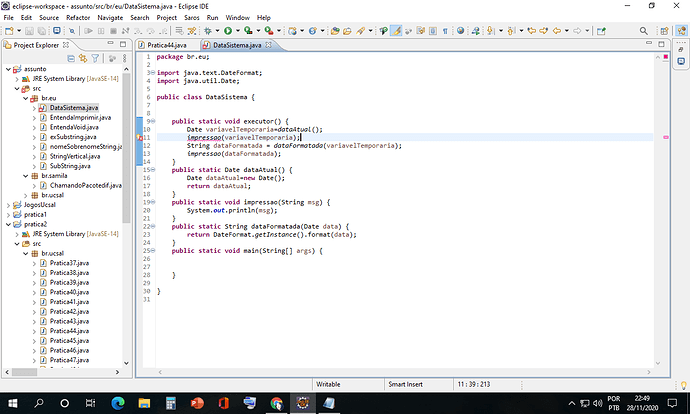The image size is (690, 414).
Task: Expand the br.ucsal package under assunto
Action: click(x=26, y=195)
